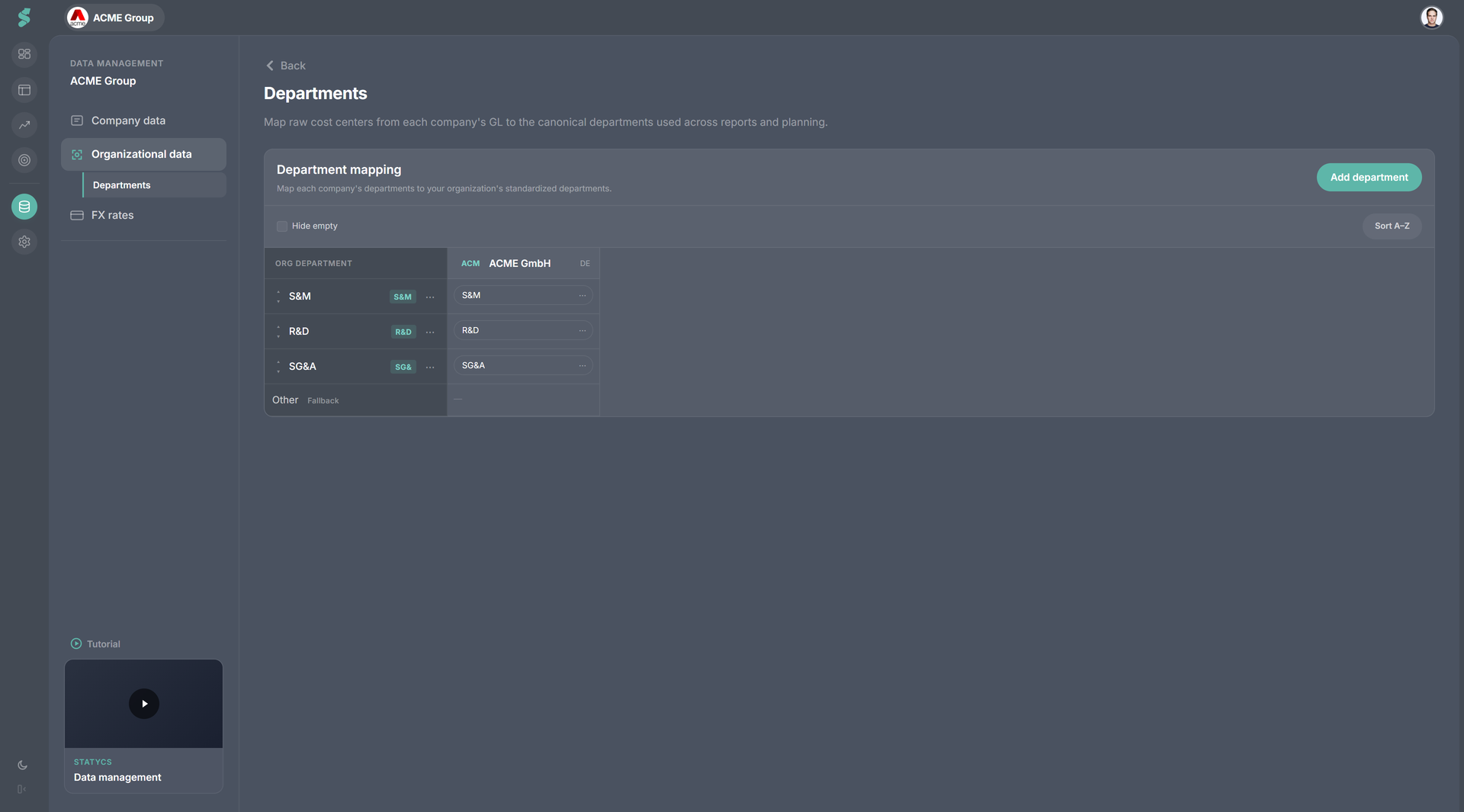The image size is (1464, 812).
Task: Open Company data section
Action: click(143, 120)
